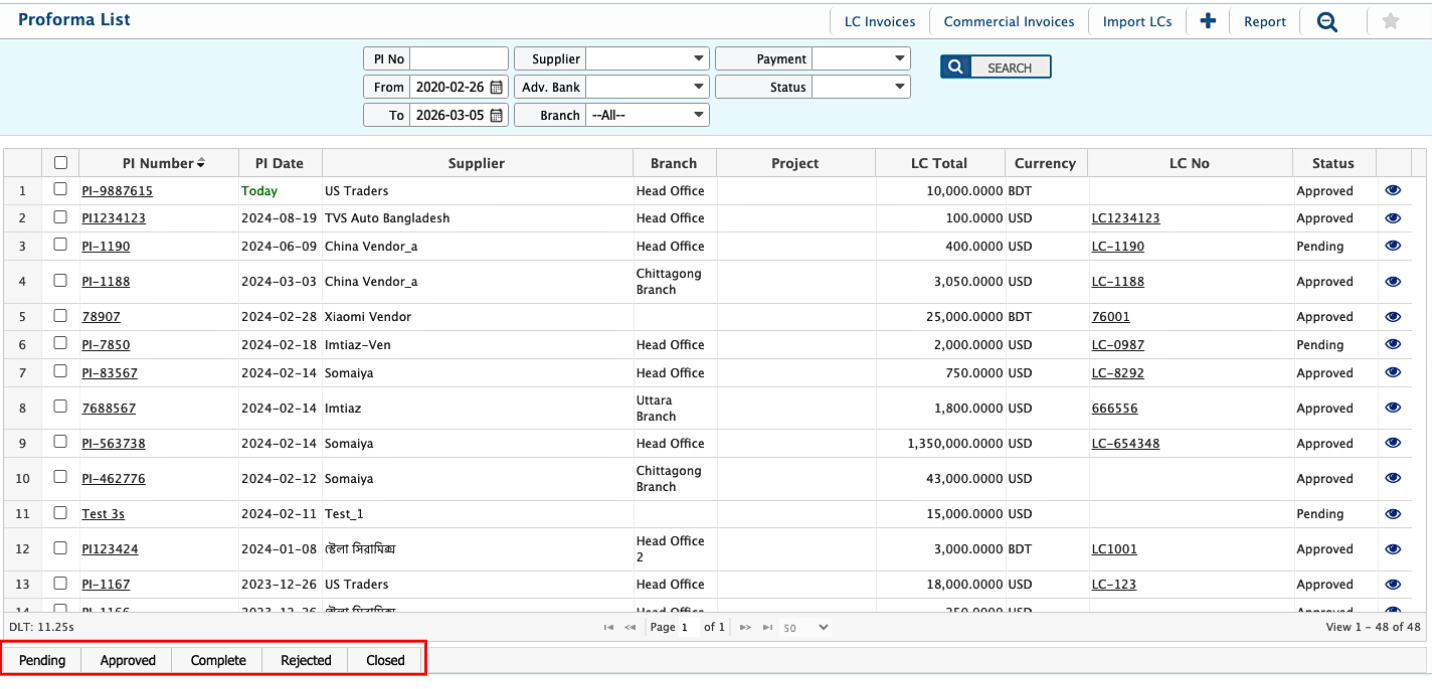Sort by the PI Number column header
1432x689 pixels.
point(162,163)
